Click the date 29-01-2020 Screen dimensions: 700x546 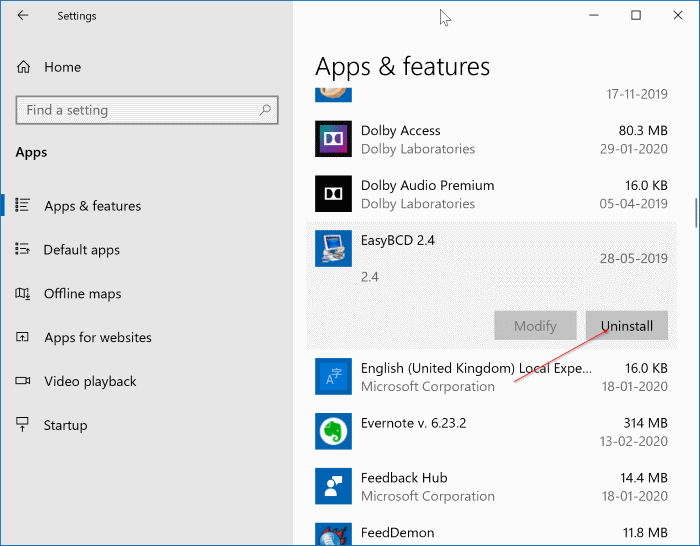pyautogui.click(x=633, y=149)
